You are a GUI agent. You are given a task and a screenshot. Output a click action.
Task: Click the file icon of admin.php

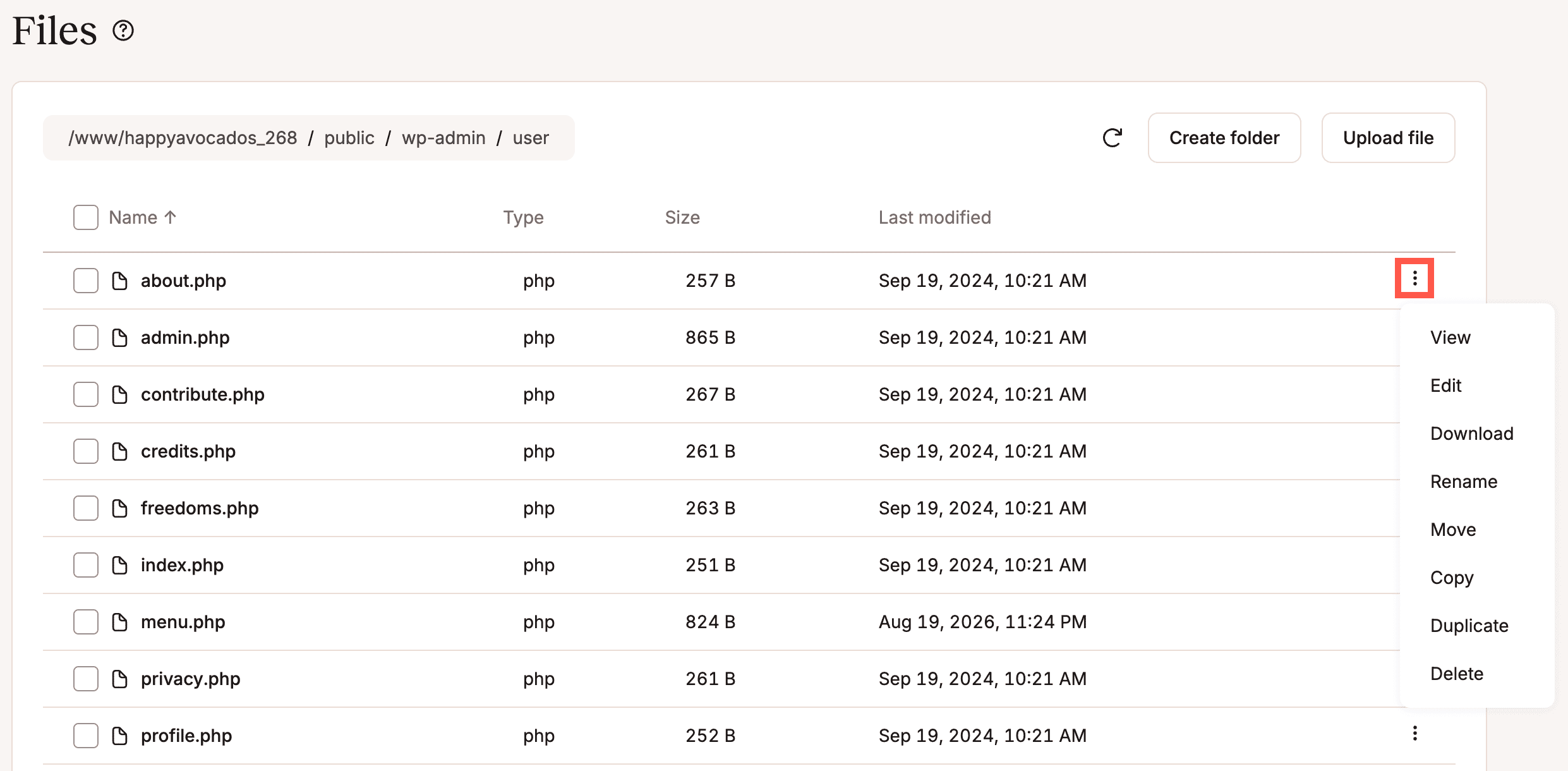[119, 337]
